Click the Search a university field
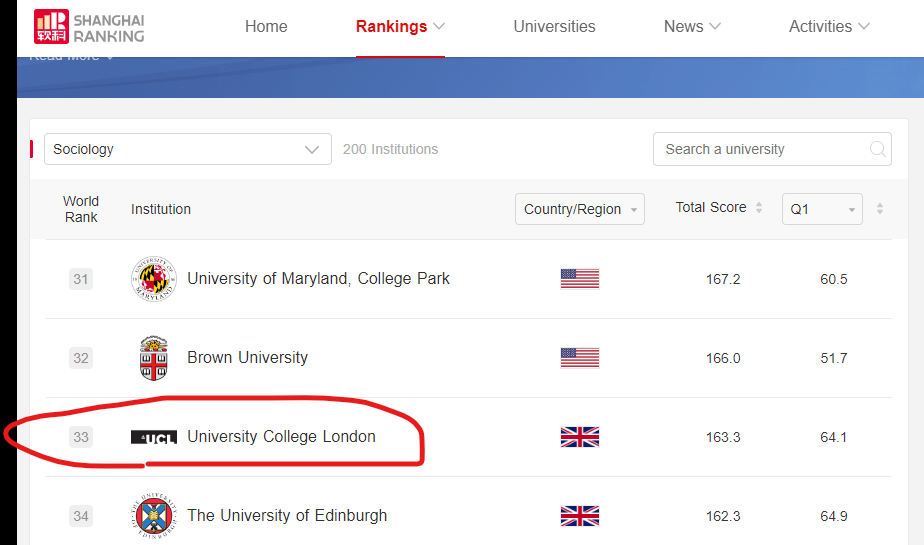The image size is (924, 545). point(760,149)
